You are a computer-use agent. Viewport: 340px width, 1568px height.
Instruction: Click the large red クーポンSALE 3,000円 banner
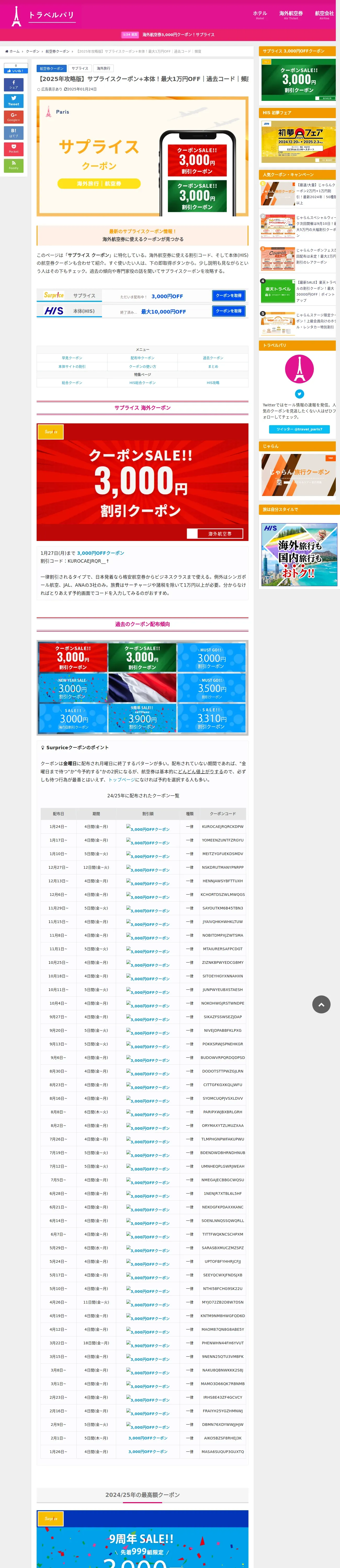pyautogui.click(x=143, y=482)
